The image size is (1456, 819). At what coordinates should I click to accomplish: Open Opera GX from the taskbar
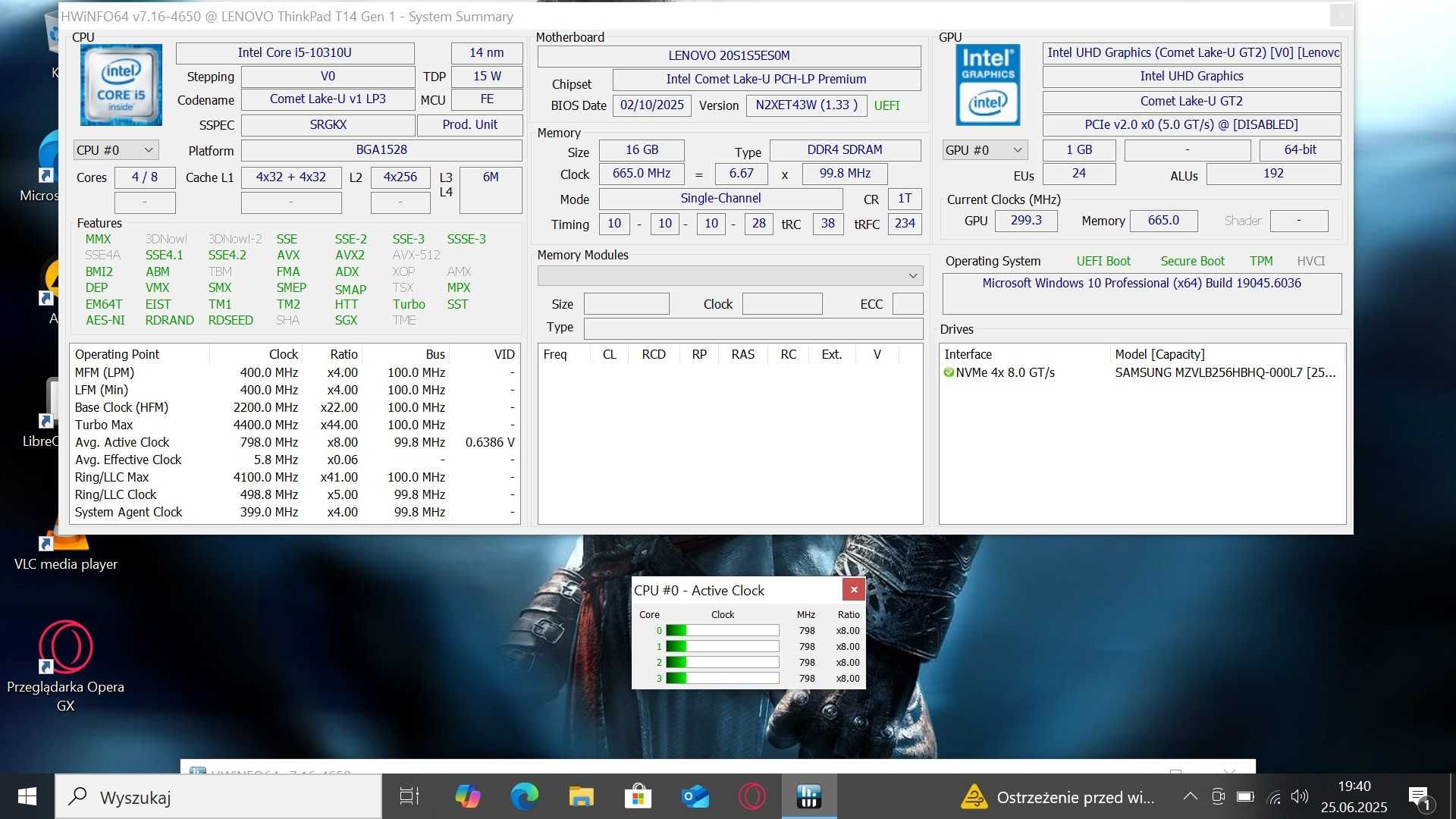[x=752, y=796]
